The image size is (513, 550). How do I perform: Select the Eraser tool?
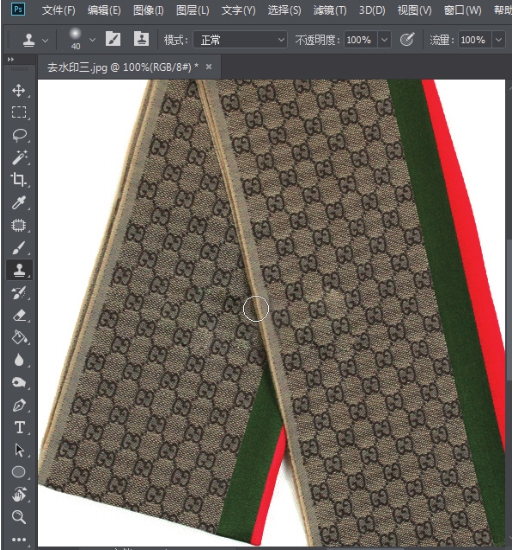19,315
